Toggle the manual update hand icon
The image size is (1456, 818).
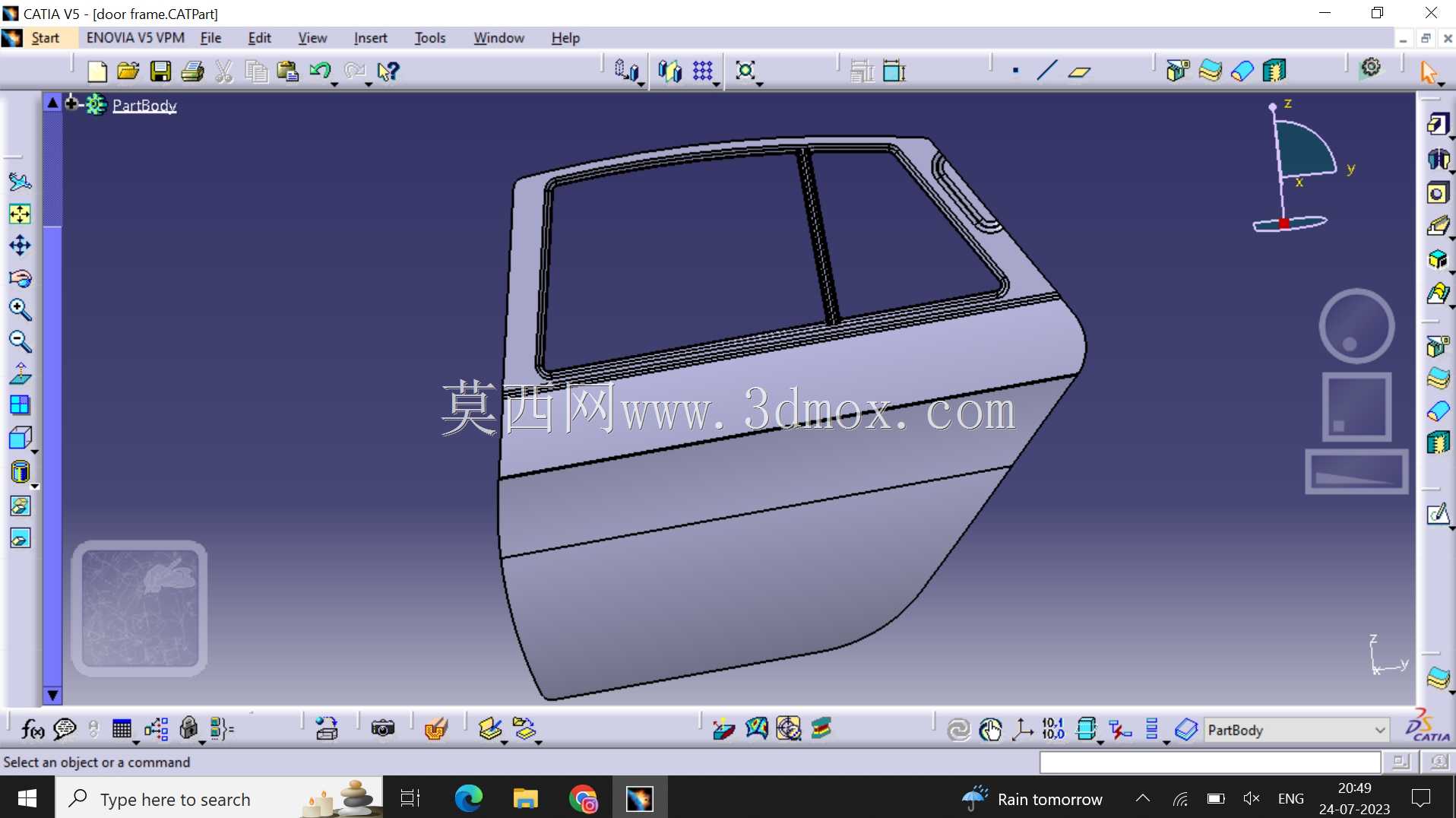coord(991,730)
